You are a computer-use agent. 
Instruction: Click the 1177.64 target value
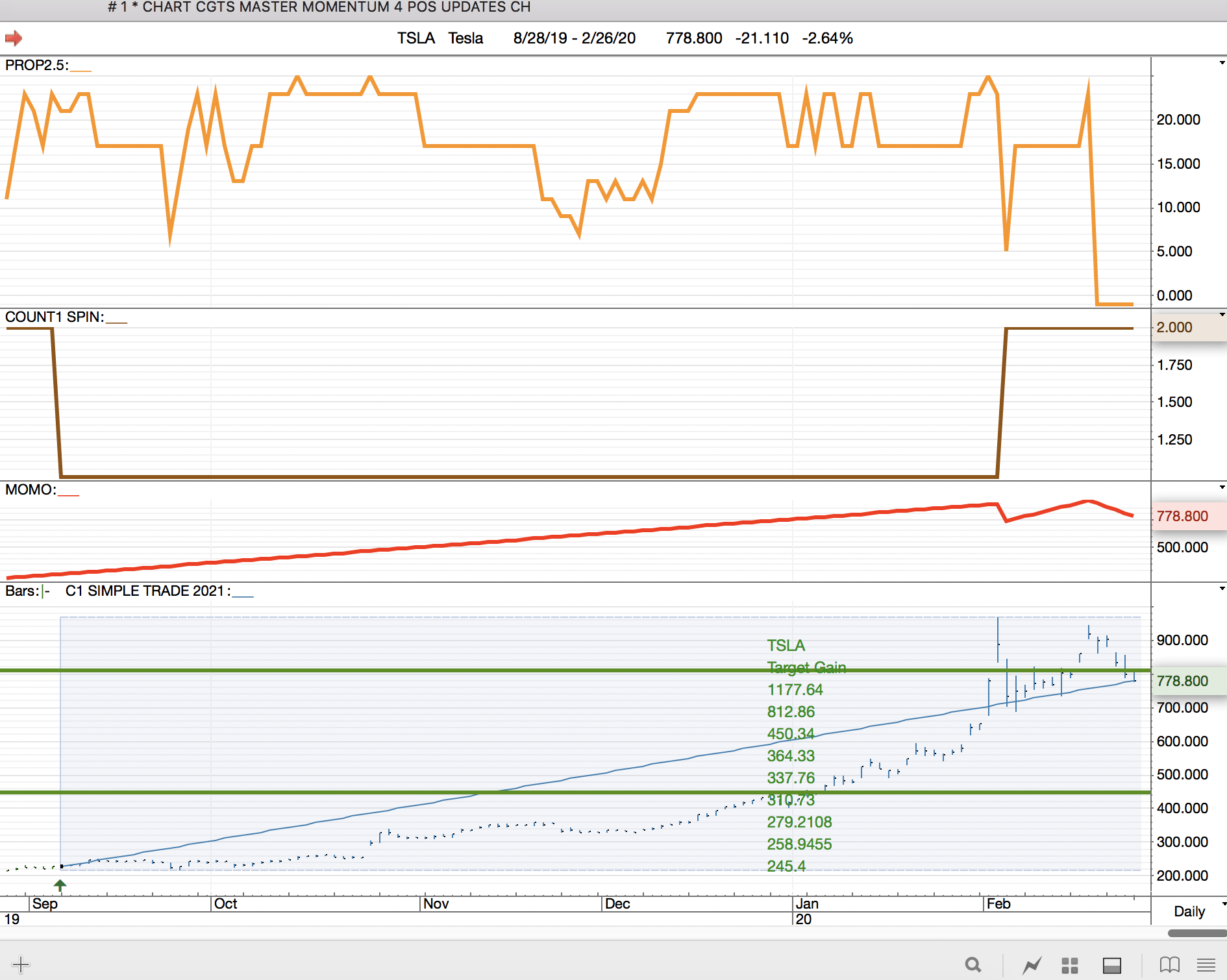point(795,689)
